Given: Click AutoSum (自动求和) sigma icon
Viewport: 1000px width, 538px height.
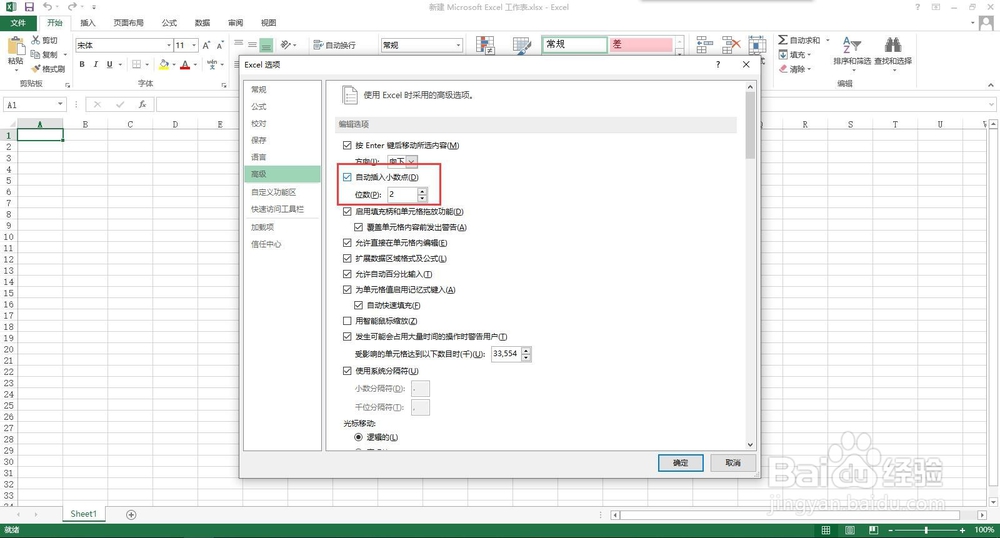Looking at the screenshot, I should pyautogui.click(x=783, y=40).
